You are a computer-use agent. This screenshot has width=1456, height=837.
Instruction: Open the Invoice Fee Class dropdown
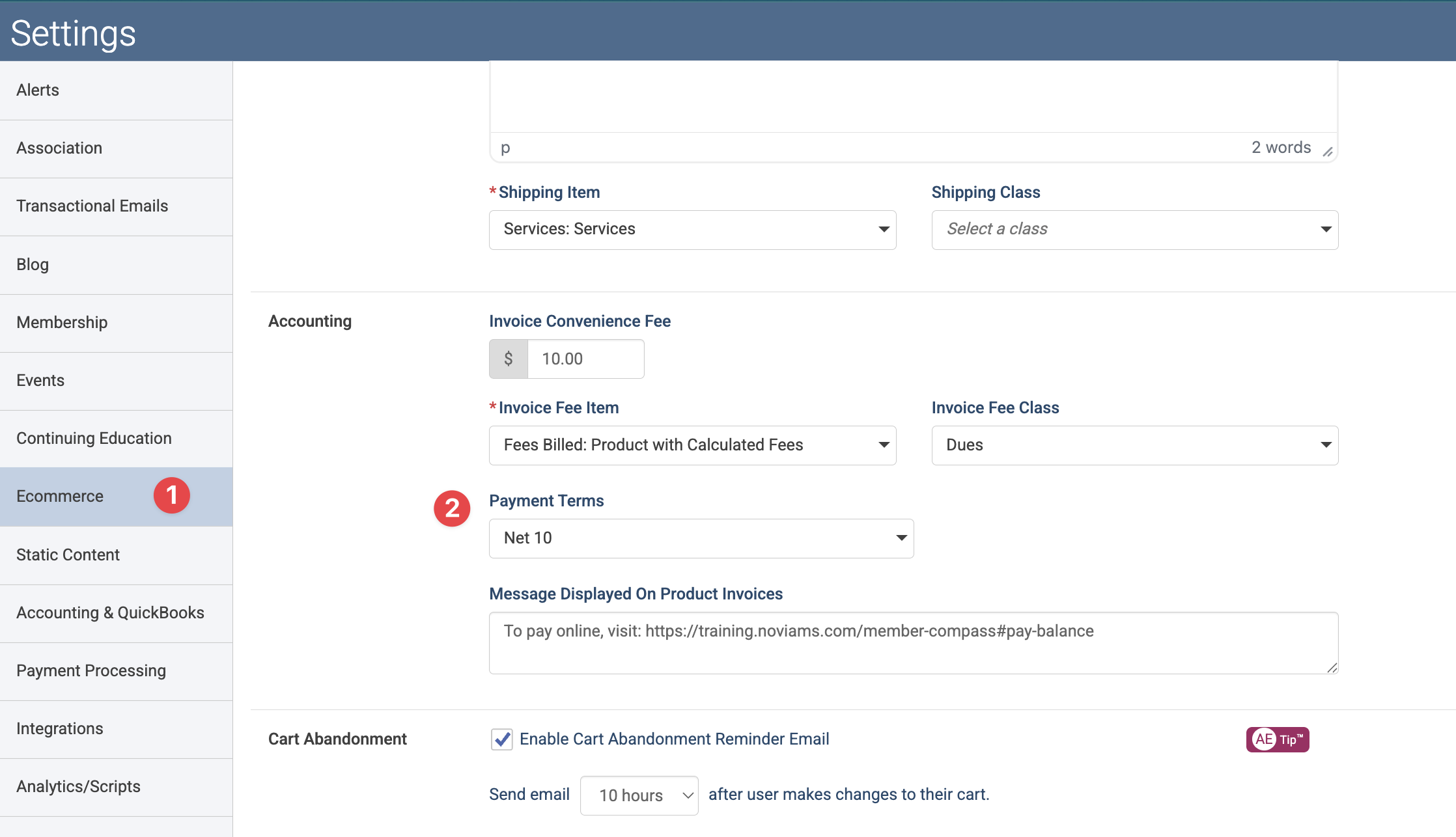[x=1134, y=445]
